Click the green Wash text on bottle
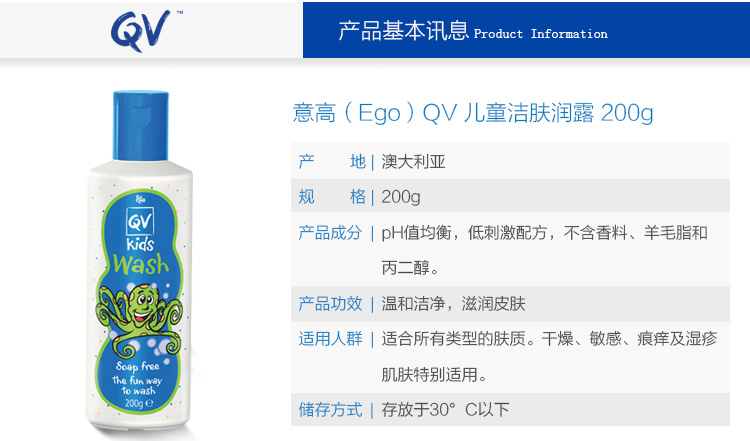 141,265
